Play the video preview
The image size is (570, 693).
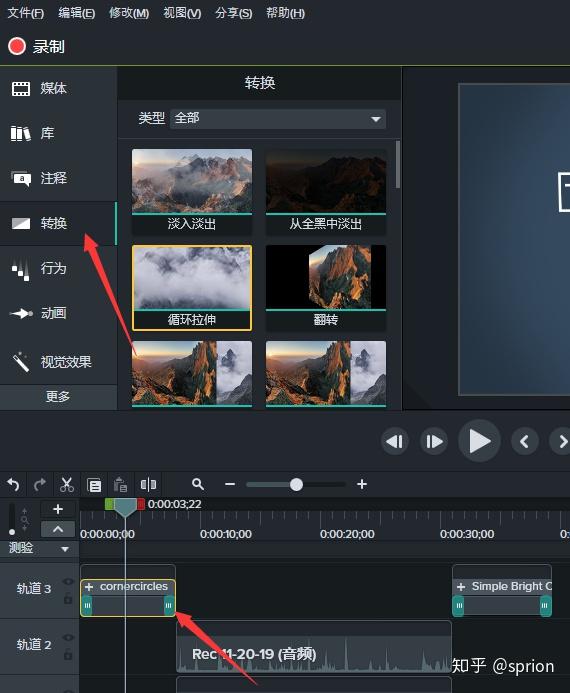(479, 441)
